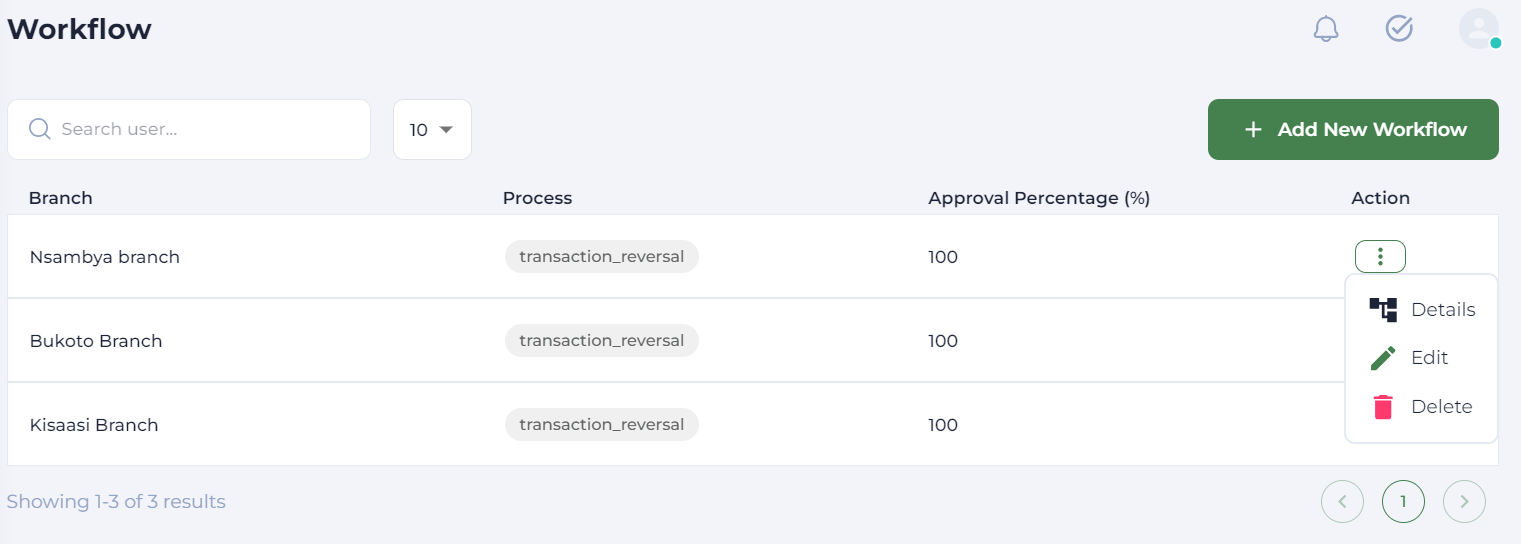The width and height of the screenshot is (1521, 544).
Task: Click the Details hierarchy icon
Action: click(1383, 310)
